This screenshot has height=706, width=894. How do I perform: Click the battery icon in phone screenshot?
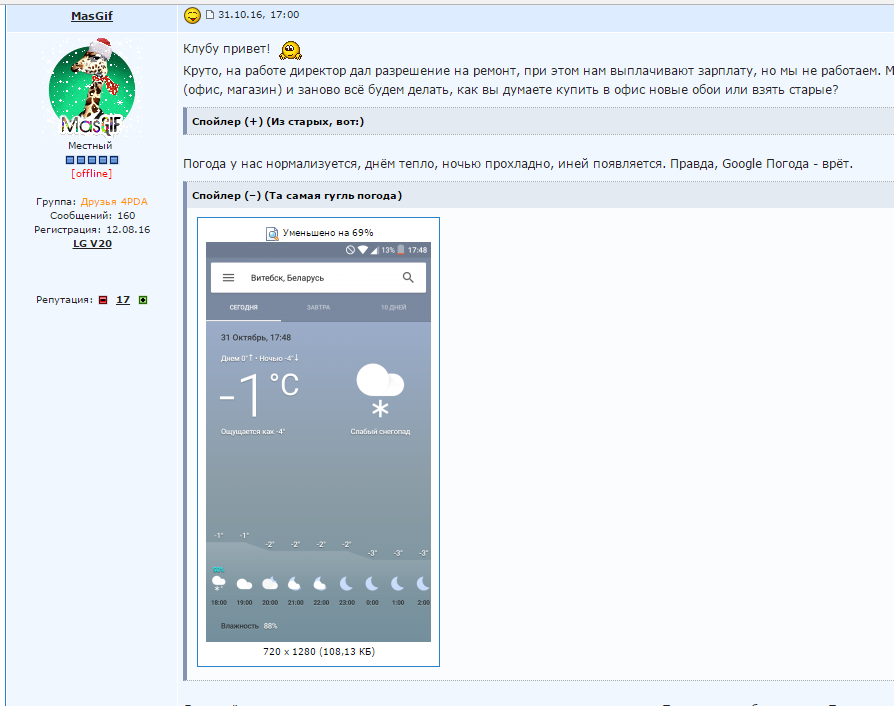(401, 250)
